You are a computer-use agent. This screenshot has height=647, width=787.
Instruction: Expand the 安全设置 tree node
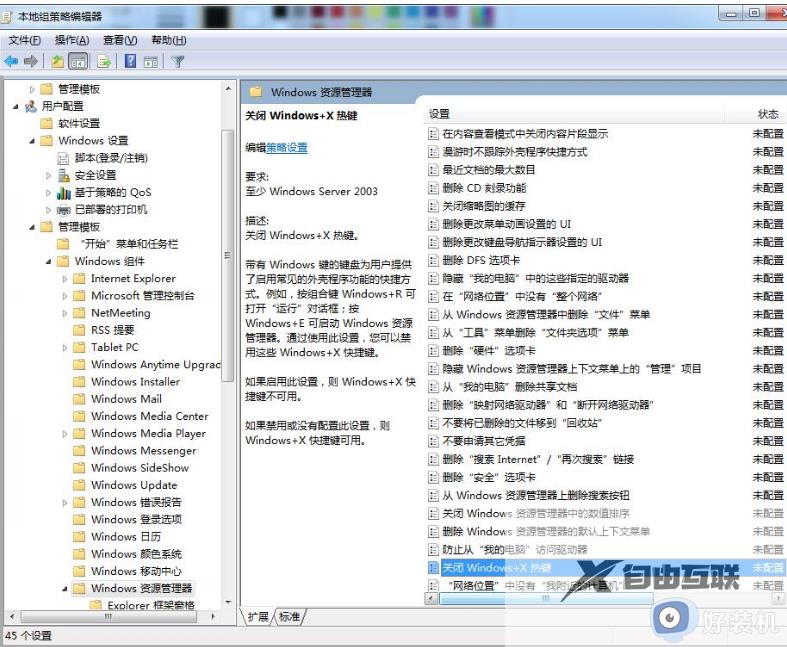tap(48, 176)
